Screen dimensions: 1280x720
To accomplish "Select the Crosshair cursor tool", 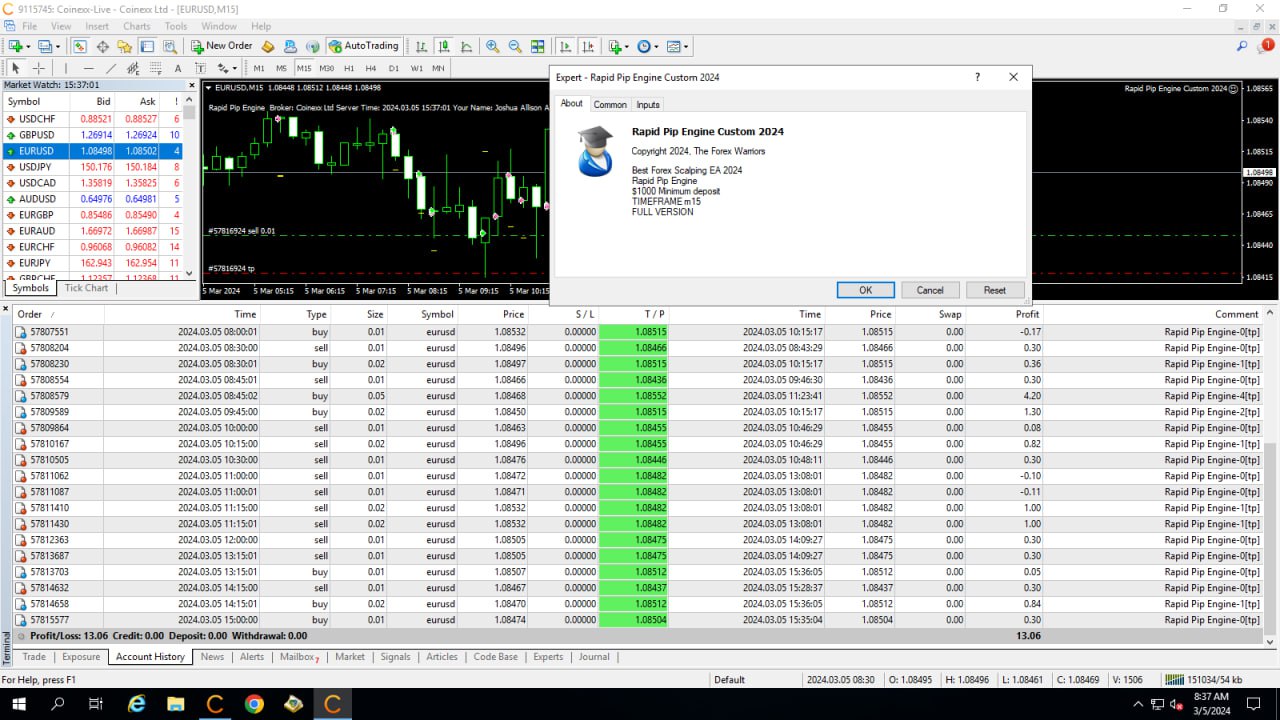I will (x=39, y=68).
